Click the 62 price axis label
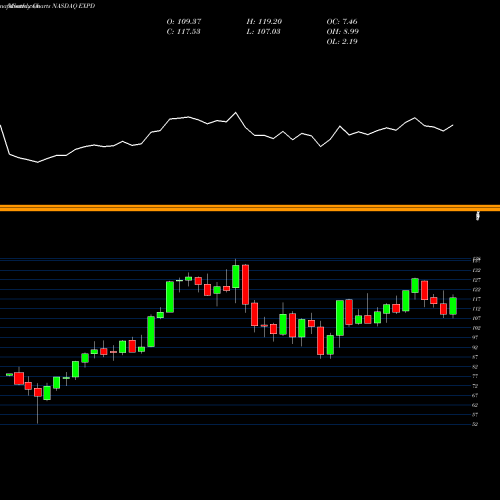This screenshot has height=500, width=500. [x=476, y=405]
